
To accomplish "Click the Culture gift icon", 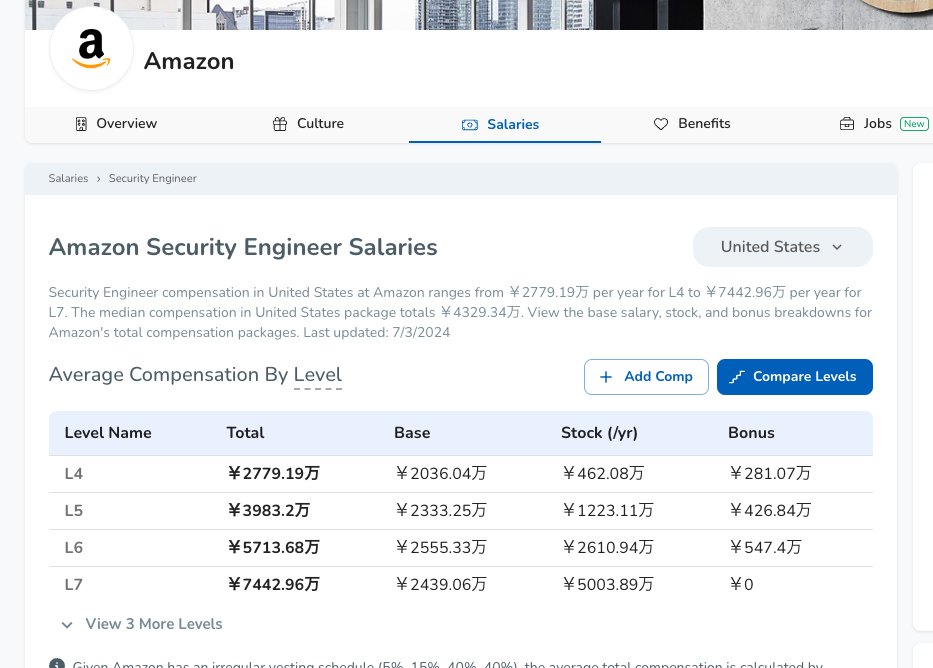I will (x=280, y=124).
